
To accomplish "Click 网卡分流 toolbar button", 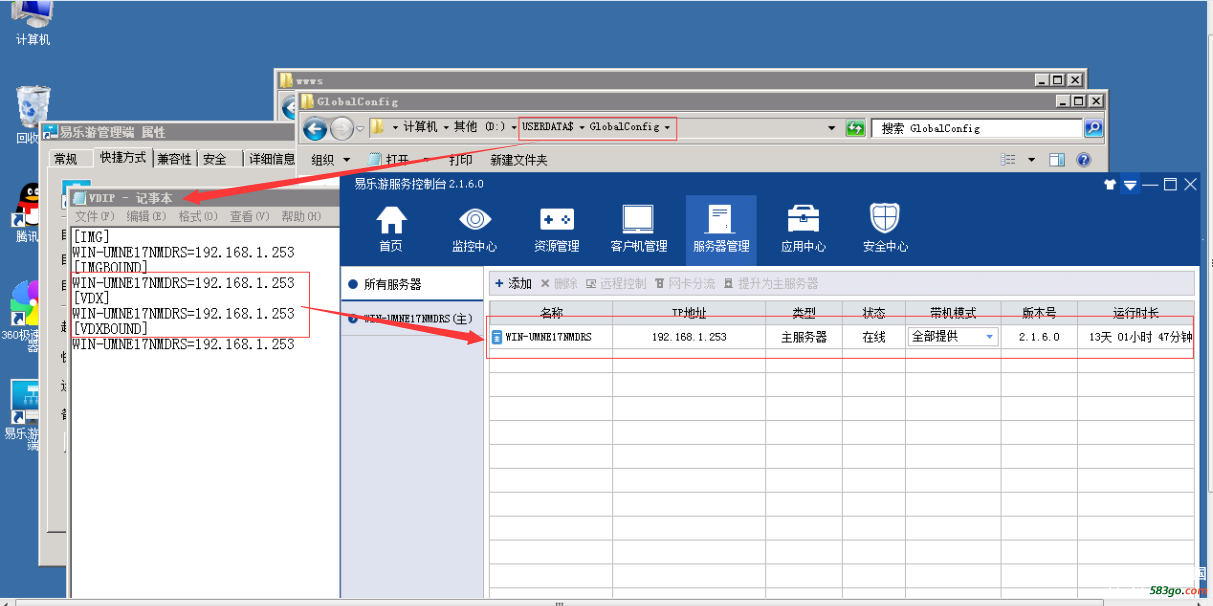I will [x=685, y=284].
